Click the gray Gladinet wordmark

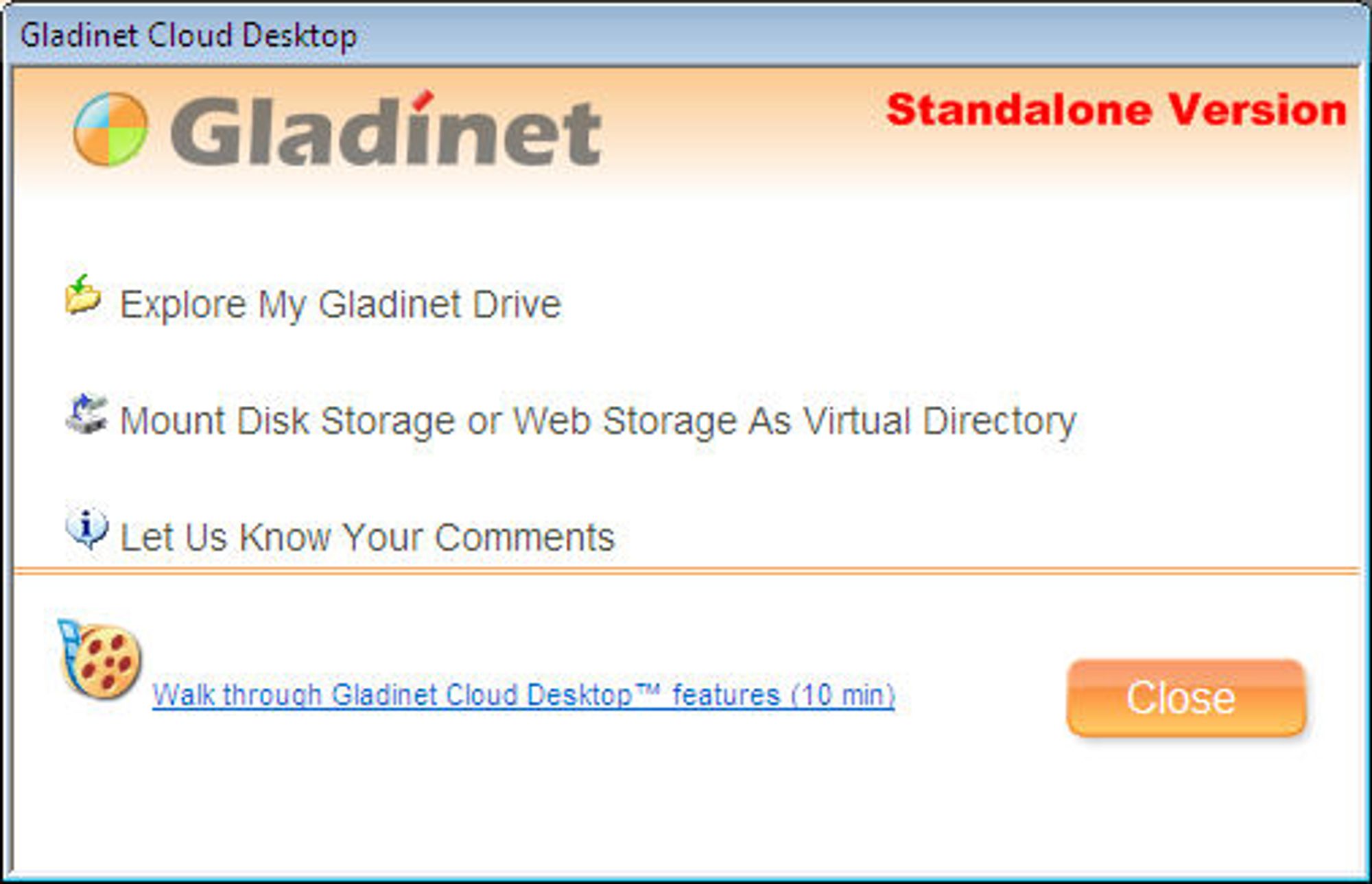point(386,132)
